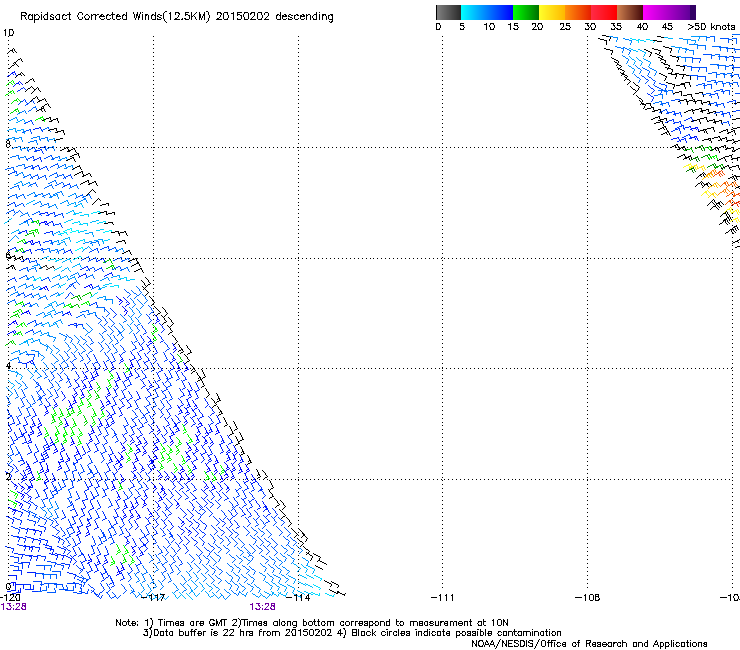This screenshot has width=740, height=650.
Task: Click the plot title 'Rapidscat Corrected Winds(12.5KM)'
Action: (115, 17)
